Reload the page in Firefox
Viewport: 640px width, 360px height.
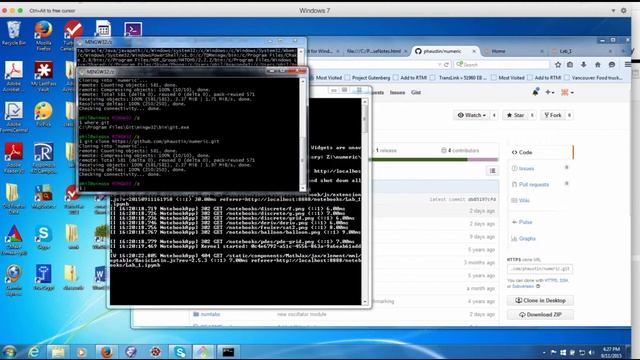point(447,64)
